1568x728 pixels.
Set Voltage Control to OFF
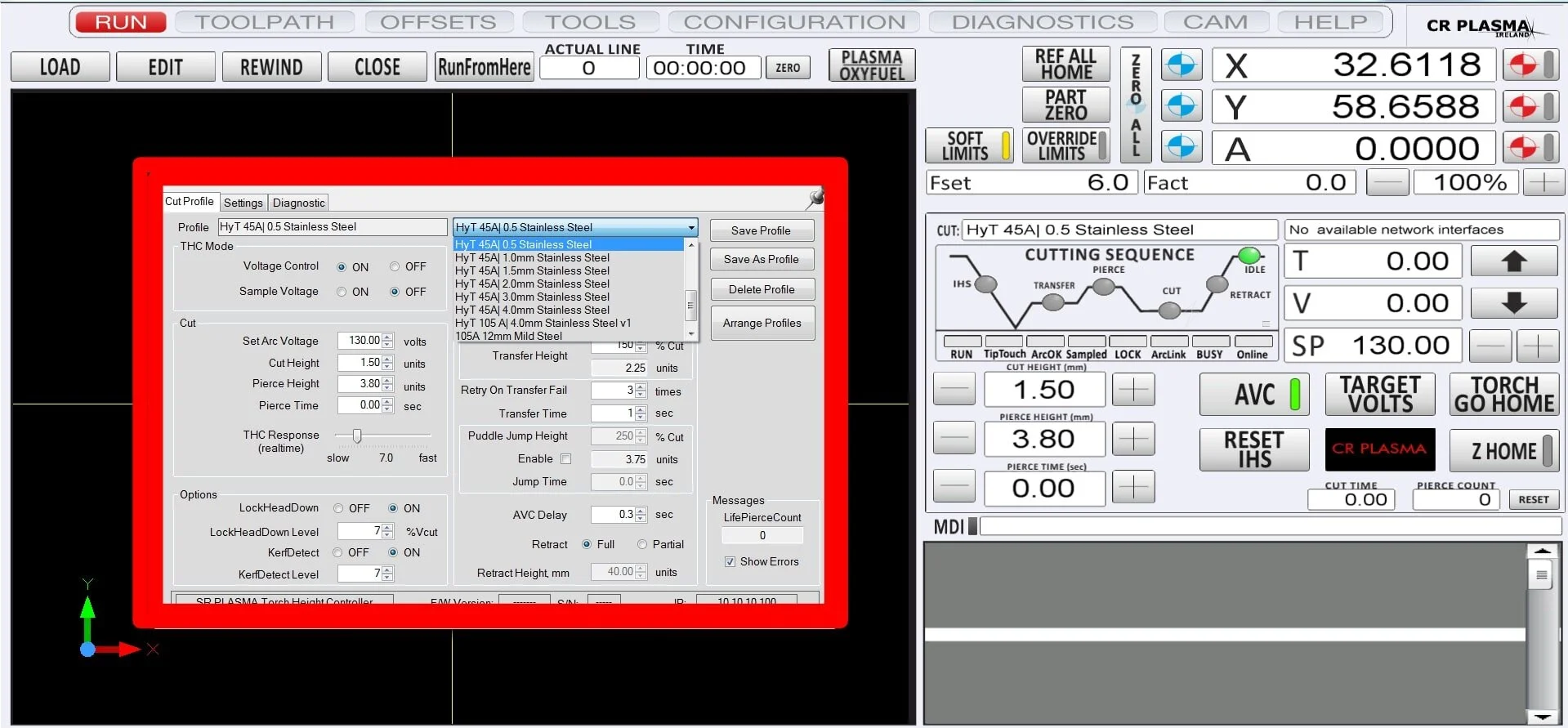(395, 266)
